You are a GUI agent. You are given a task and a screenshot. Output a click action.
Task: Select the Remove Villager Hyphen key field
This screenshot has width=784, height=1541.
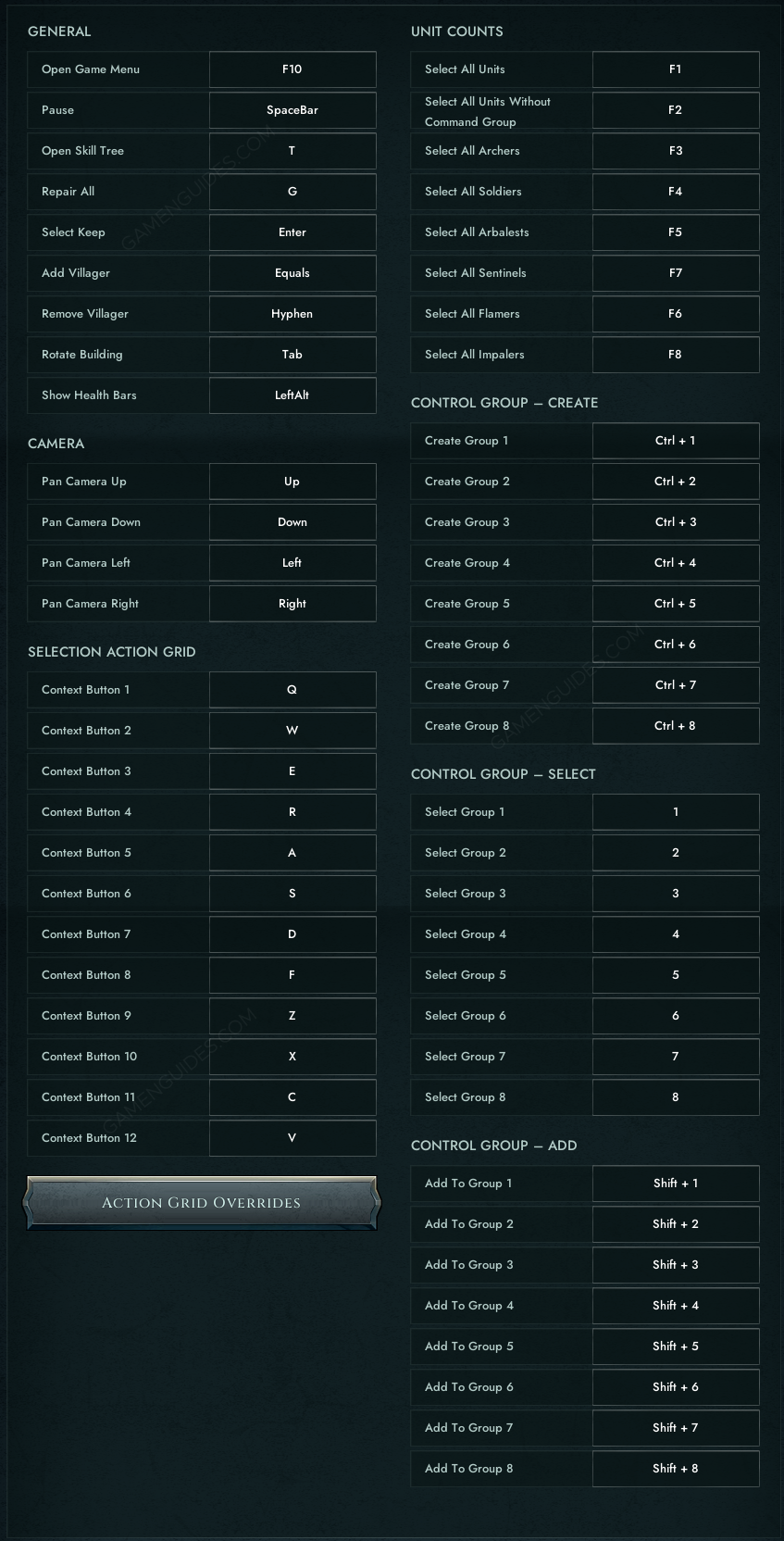pos(292,314)
